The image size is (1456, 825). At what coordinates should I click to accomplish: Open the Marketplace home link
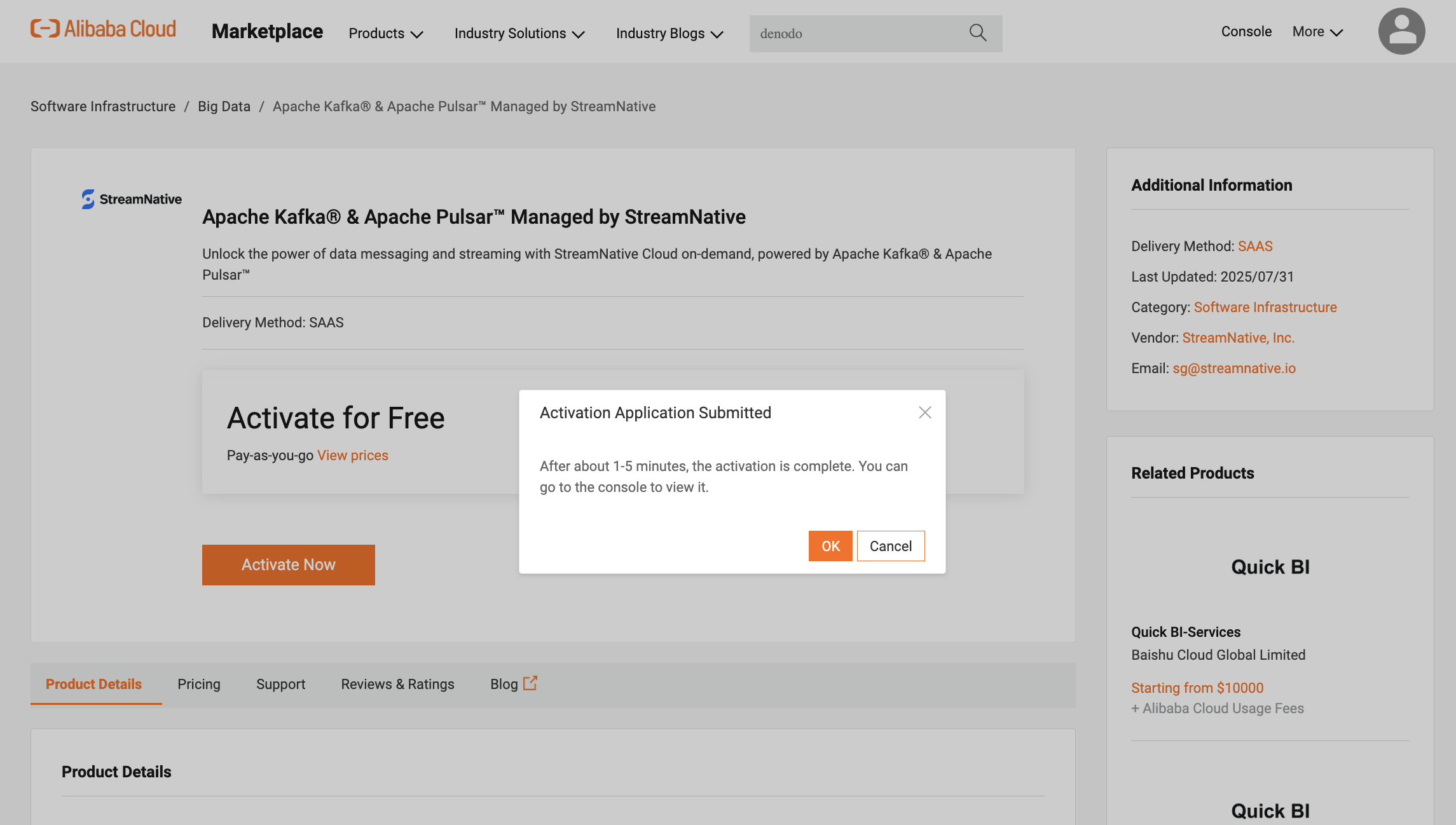tap(267, 31)
